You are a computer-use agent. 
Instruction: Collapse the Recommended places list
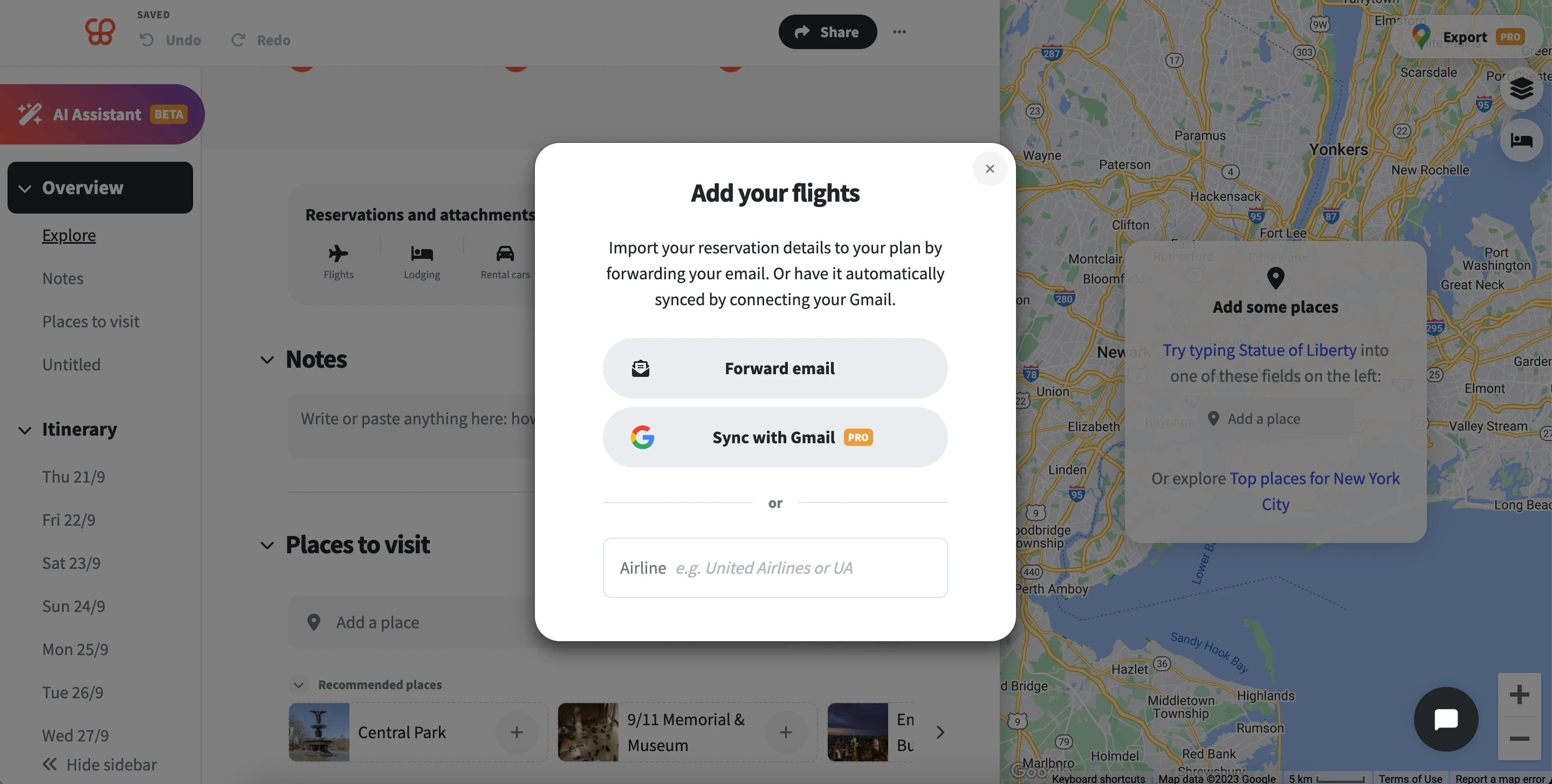click(x=298, y=685)
